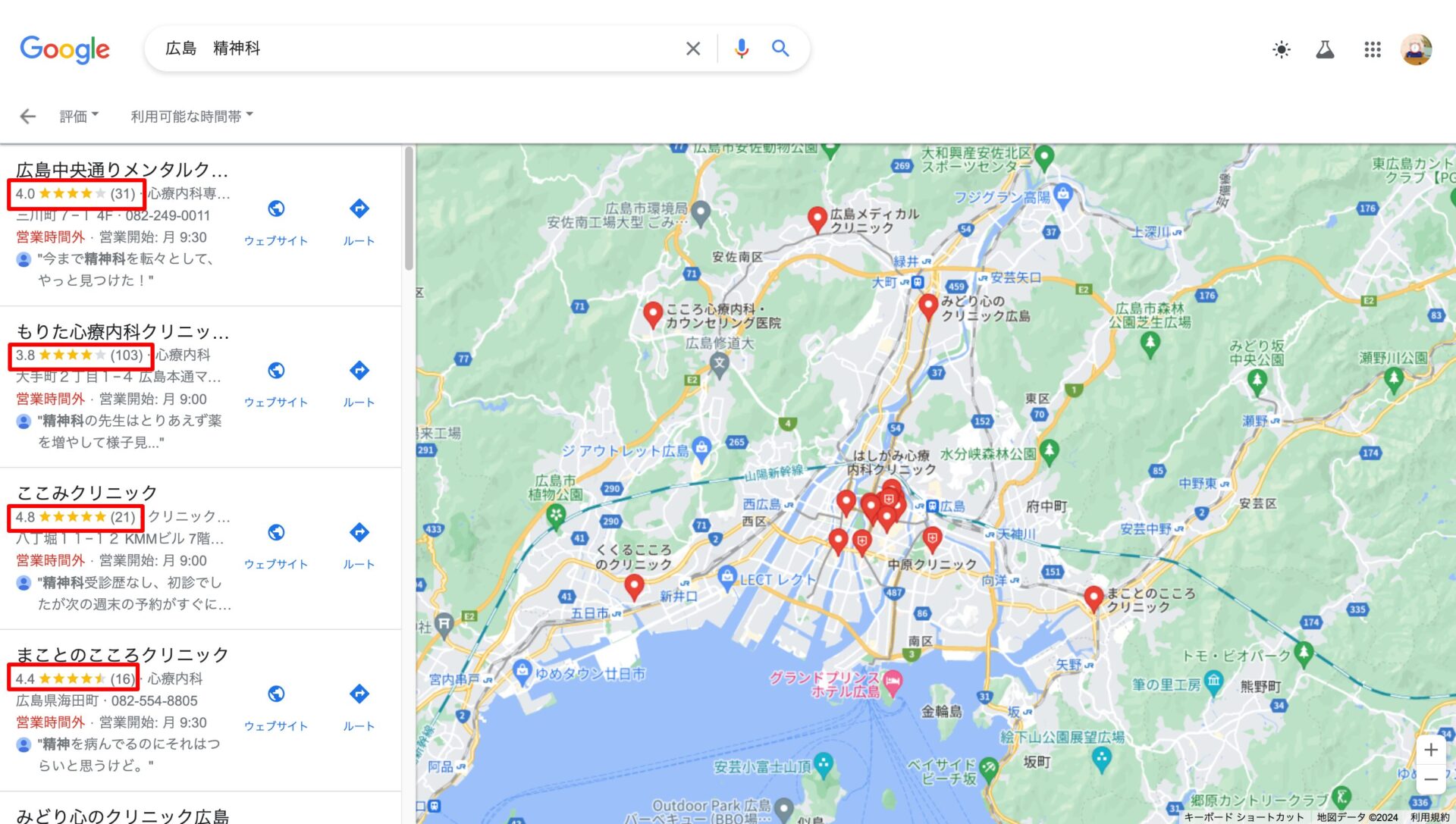Select 中原クリニック map pin
The image size is (1456, 824).
click(x=932, y=540)
